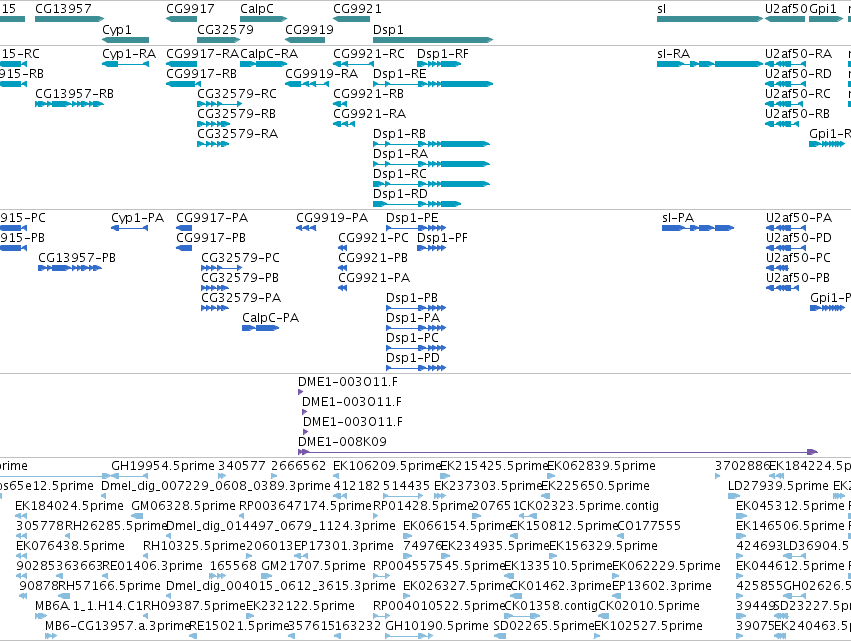Select protein U2af50-PA
This screenshot has height=641, width=851.
pyautogui.click(x=798, y=218)
